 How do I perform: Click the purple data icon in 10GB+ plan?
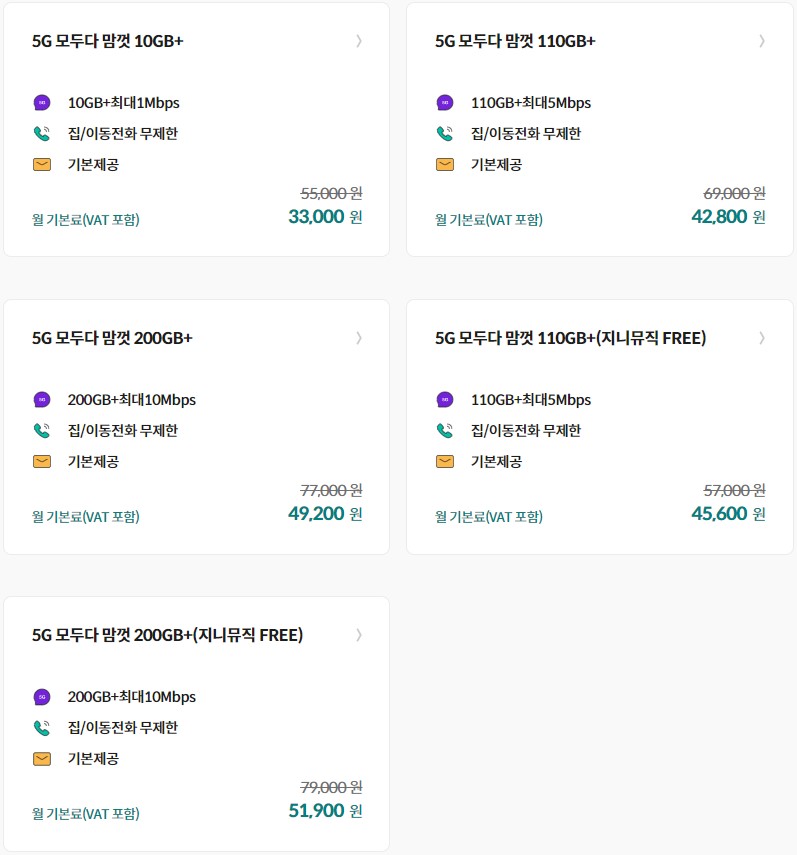pyautogui.click(x=42, y=103)
